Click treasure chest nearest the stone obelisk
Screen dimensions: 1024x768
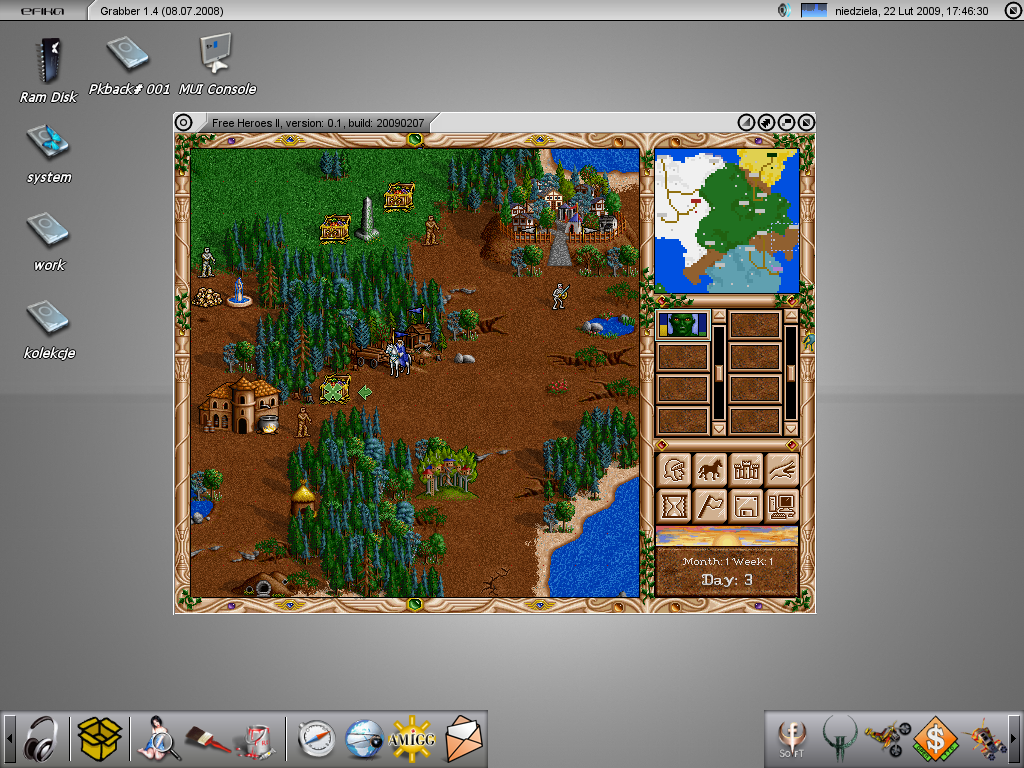tap(335, 228)
